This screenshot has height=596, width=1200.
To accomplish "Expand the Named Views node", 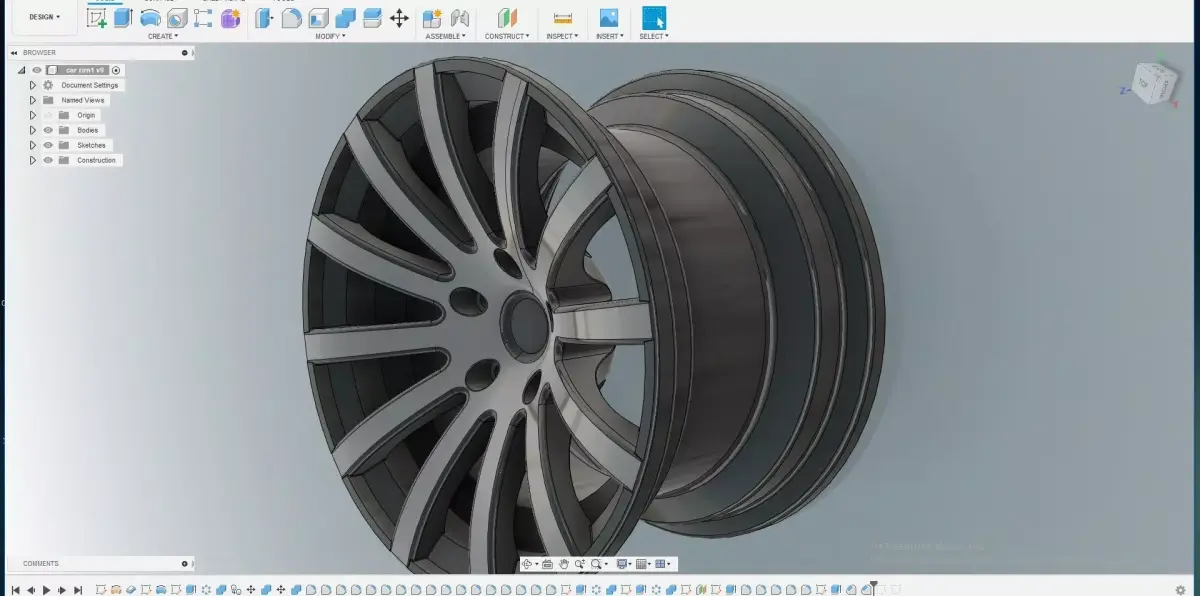I will pyautogui.click(x=33, y=100).
